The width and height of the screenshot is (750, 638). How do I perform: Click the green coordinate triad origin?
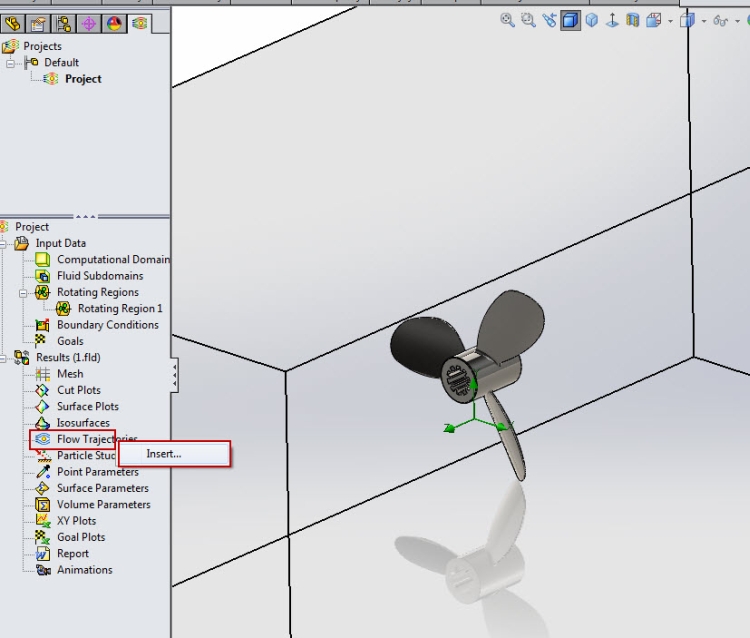click(474, 419)
